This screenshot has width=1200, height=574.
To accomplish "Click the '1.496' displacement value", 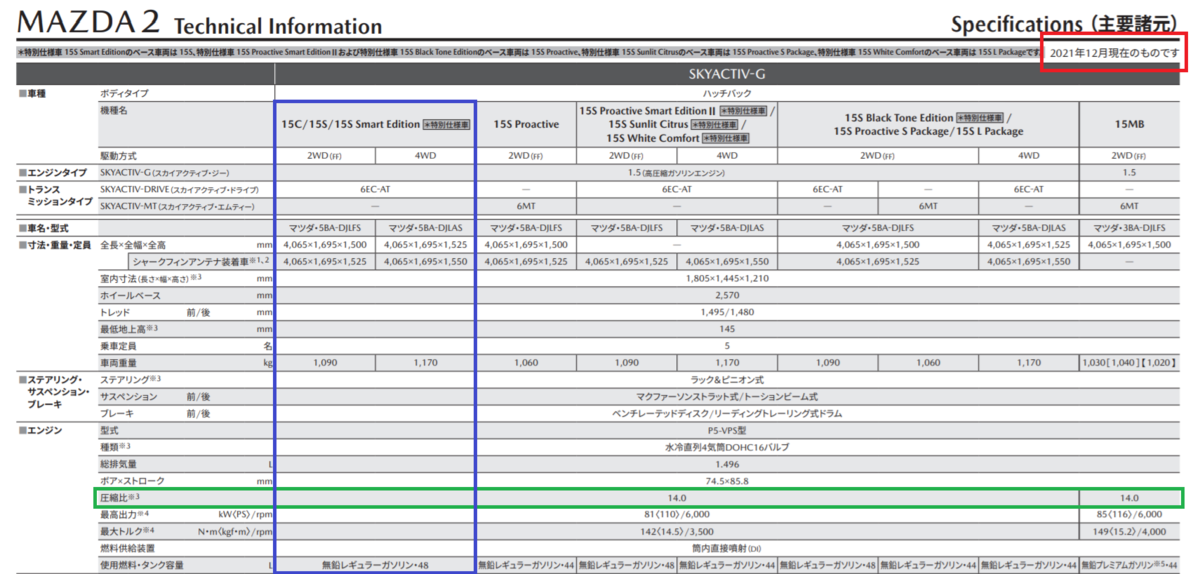I will click(727, 463).
